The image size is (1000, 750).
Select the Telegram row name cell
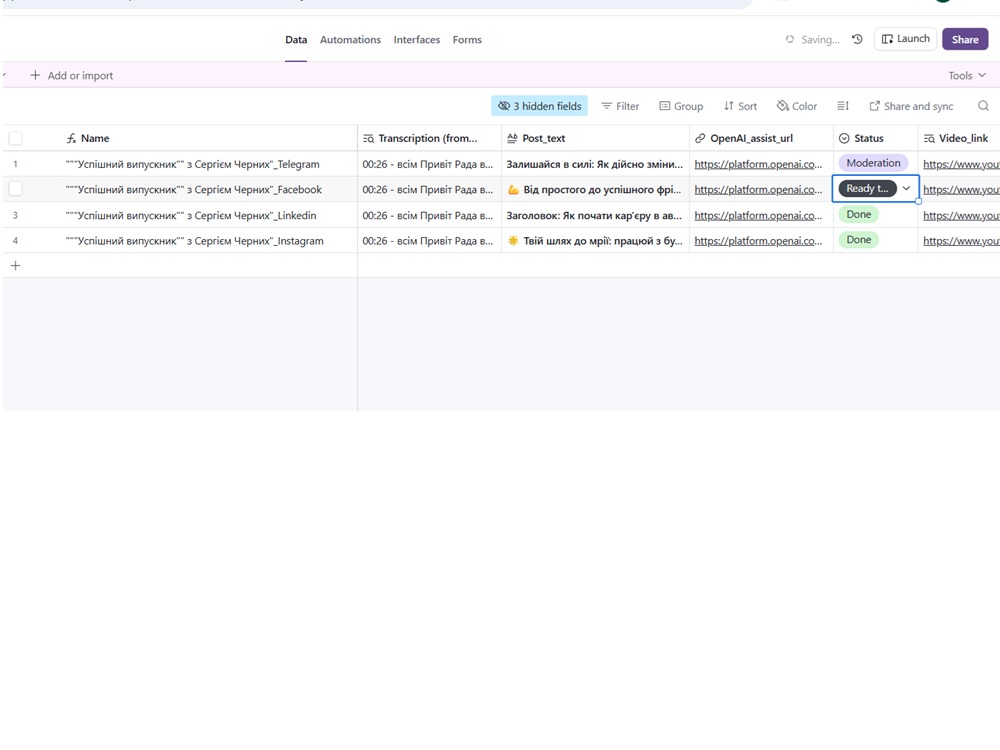point(192,164)
